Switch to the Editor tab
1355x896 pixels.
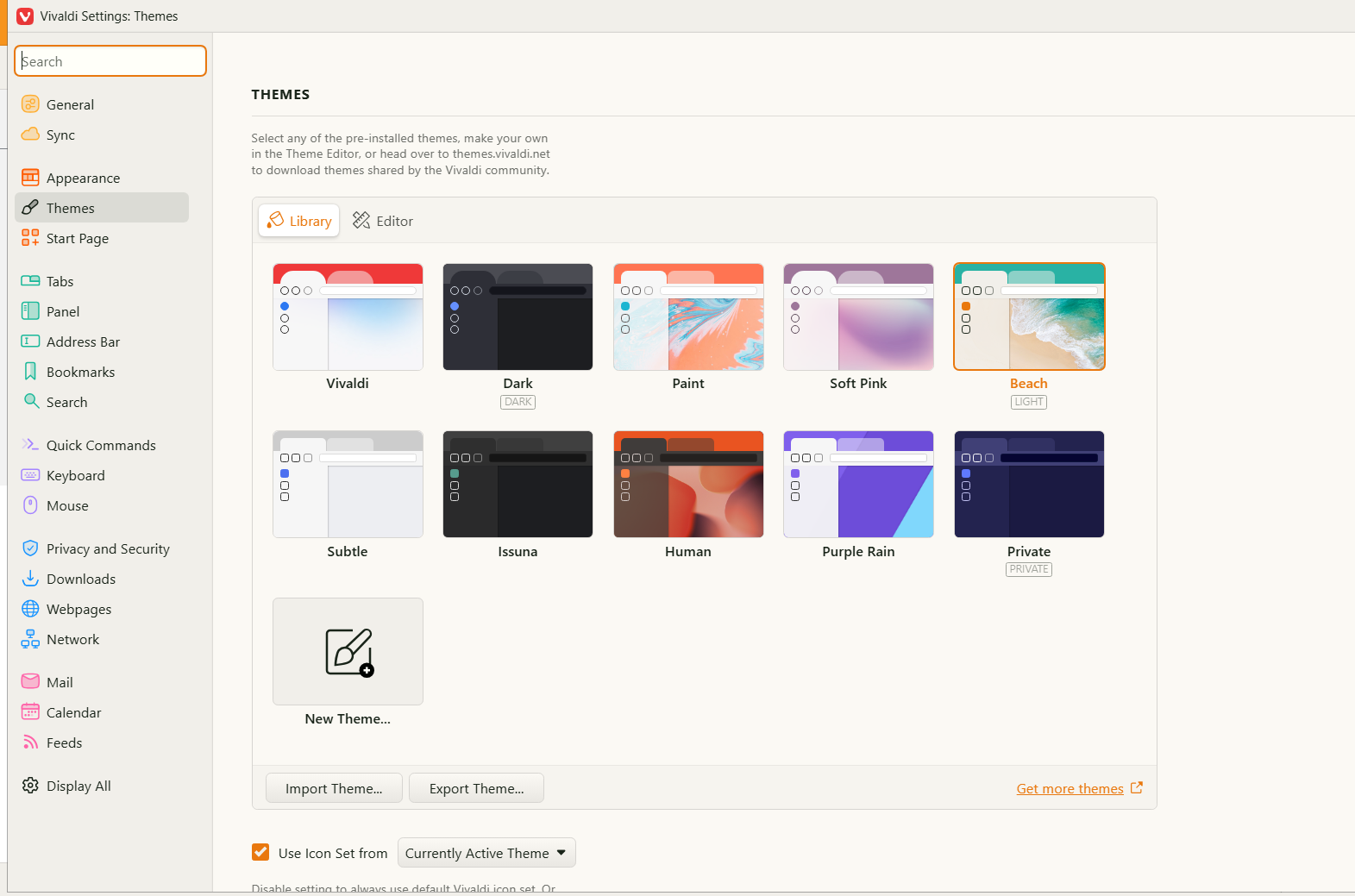point(383,221)
